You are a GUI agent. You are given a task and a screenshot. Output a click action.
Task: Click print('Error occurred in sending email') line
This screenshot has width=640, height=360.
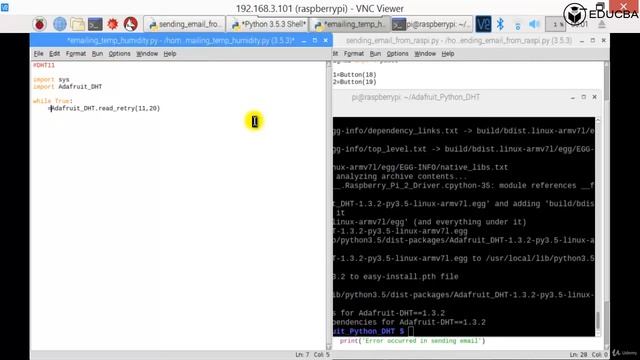pyautogui.click(x=412, y=341)
